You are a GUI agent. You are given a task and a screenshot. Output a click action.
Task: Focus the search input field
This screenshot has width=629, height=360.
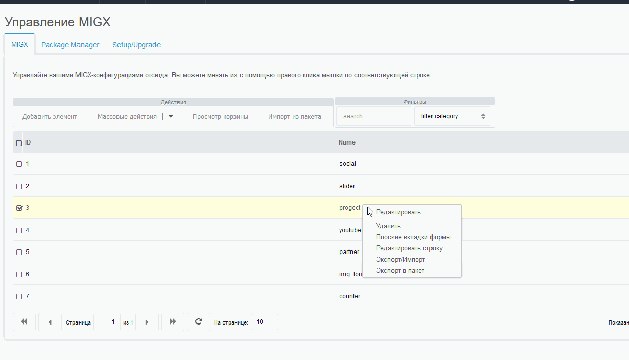point(375,116)
